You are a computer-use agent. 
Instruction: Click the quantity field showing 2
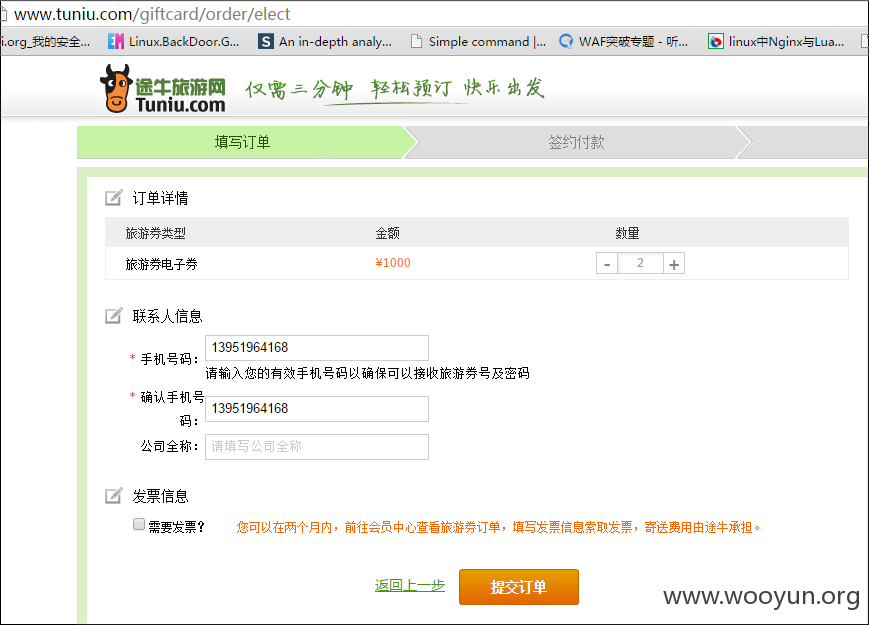(x=641, y=263)
